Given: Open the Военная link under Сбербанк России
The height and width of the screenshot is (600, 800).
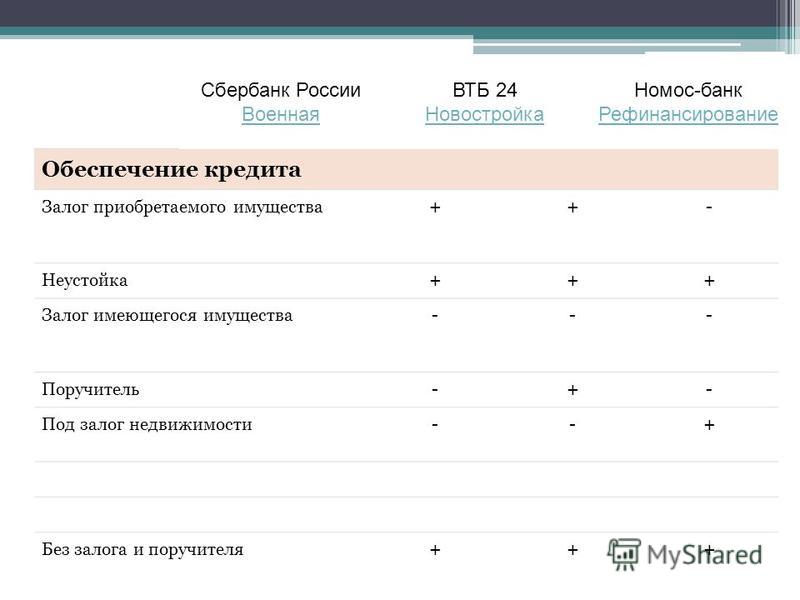Looking at the screenshot, I should tap(281, 114).
